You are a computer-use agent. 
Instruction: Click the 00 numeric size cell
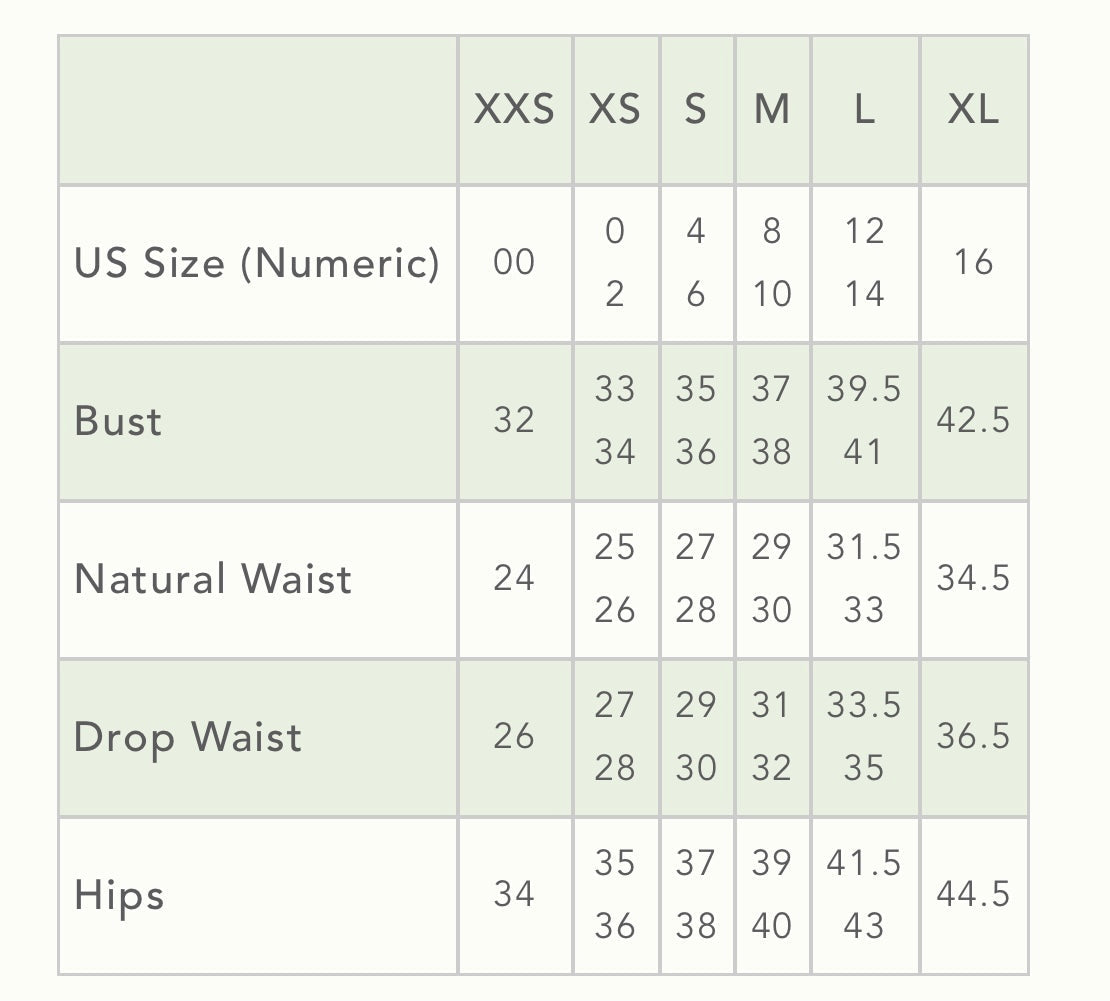[514, 263]
